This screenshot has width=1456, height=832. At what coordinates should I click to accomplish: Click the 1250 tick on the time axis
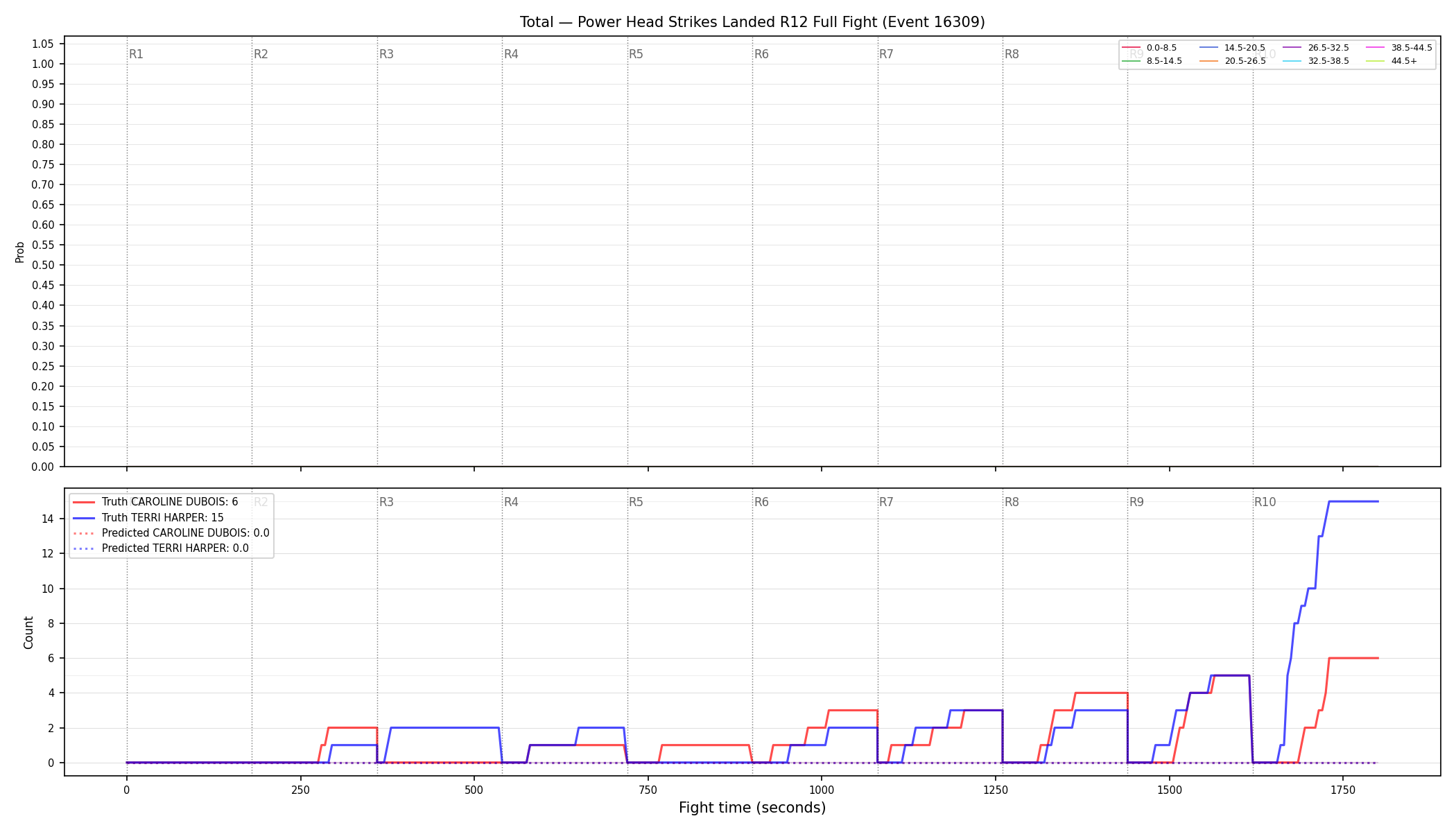point(996,790)
